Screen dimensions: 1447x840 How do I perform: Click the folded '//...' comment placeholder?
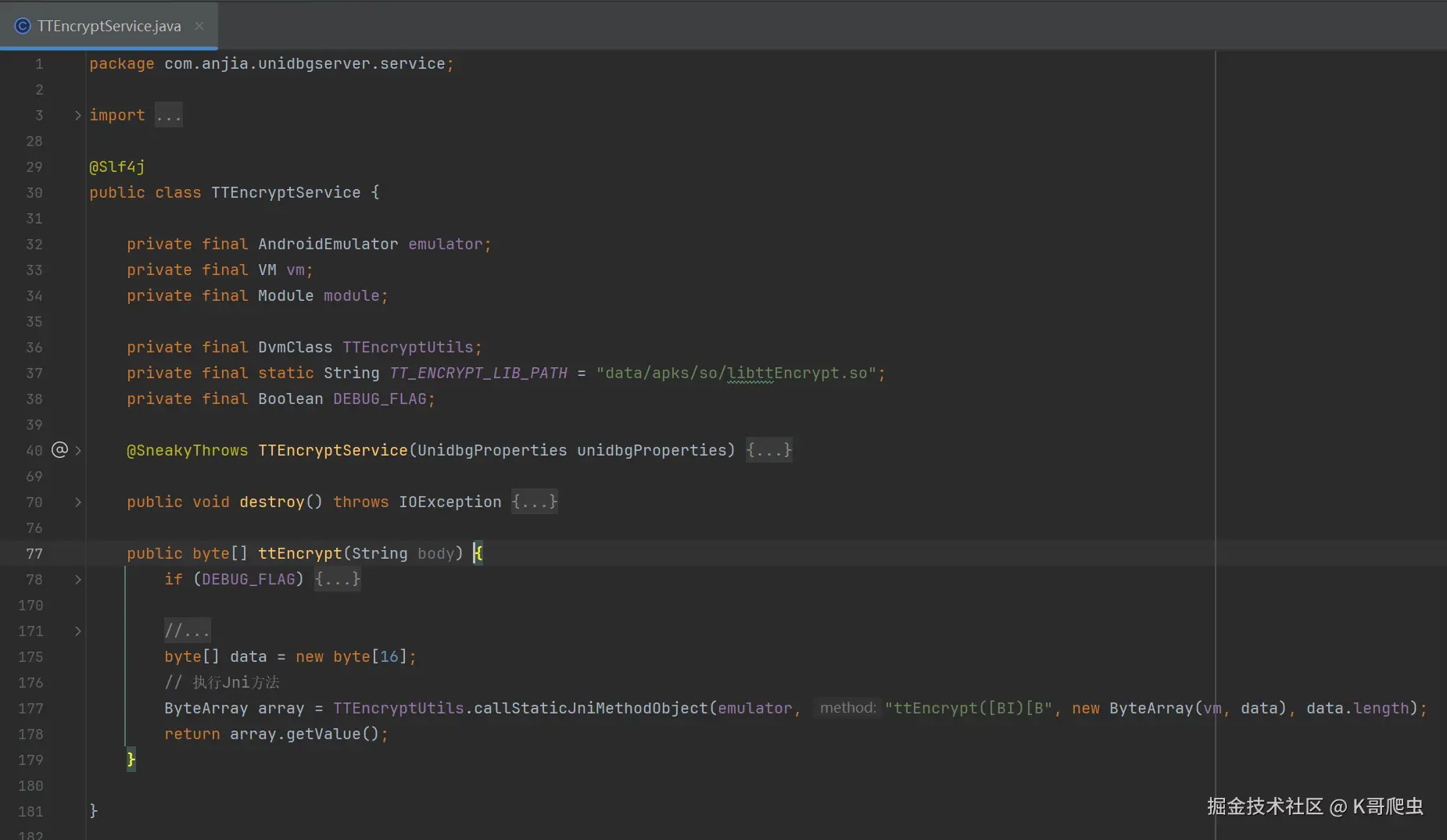[x=188, y=631]
